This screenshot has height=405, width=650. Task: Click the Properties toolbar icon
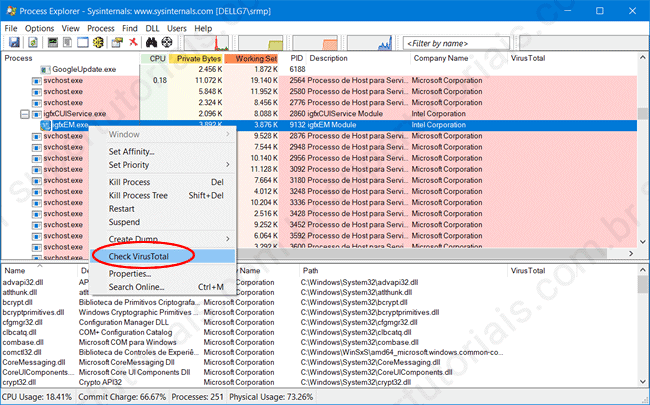[116, 44]
